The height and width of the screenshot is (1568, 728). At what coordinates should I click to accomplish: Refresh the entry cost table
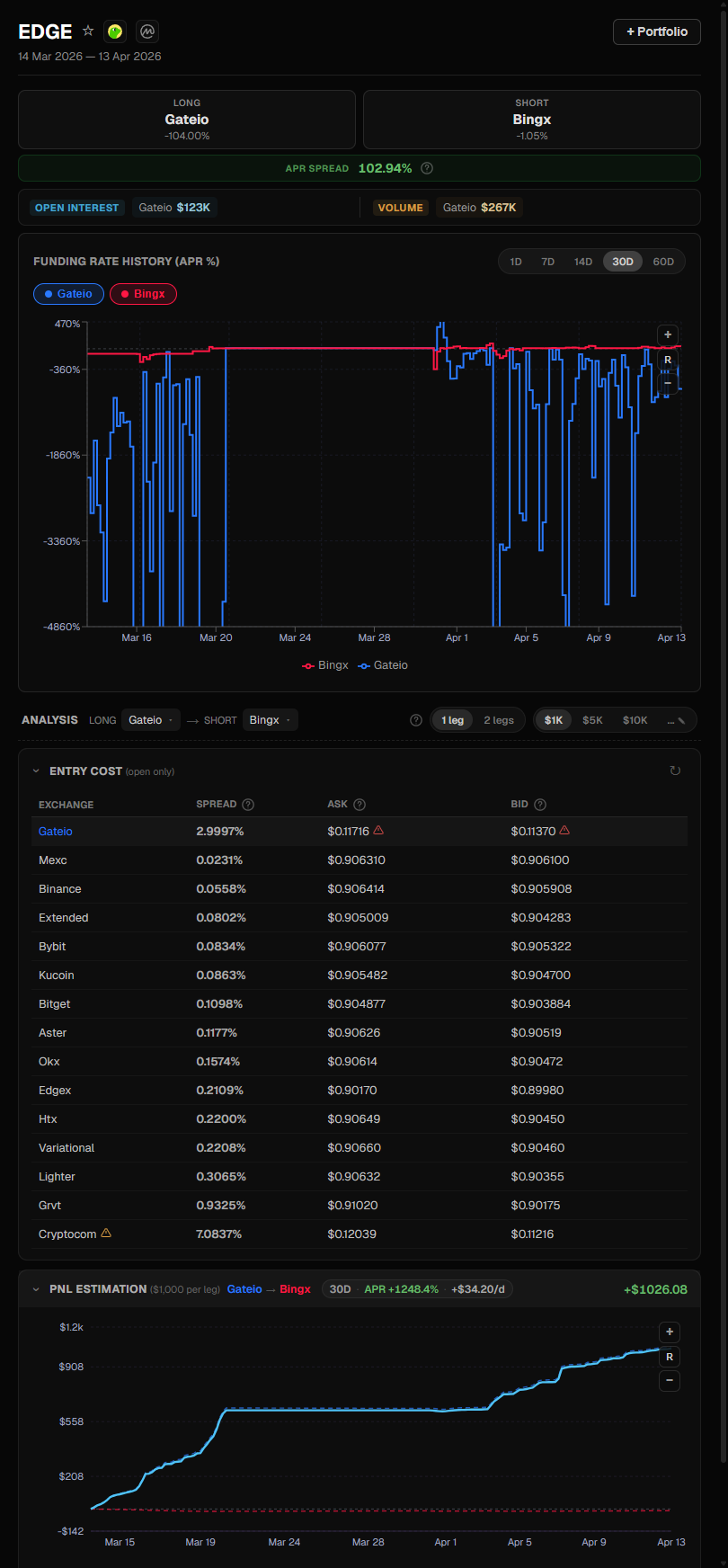tap(675, 771)
